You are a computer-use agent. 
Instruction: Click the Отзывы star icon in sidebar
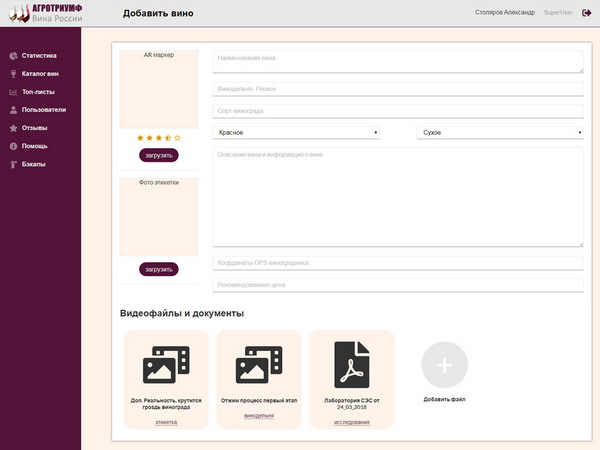pos(13,128)
